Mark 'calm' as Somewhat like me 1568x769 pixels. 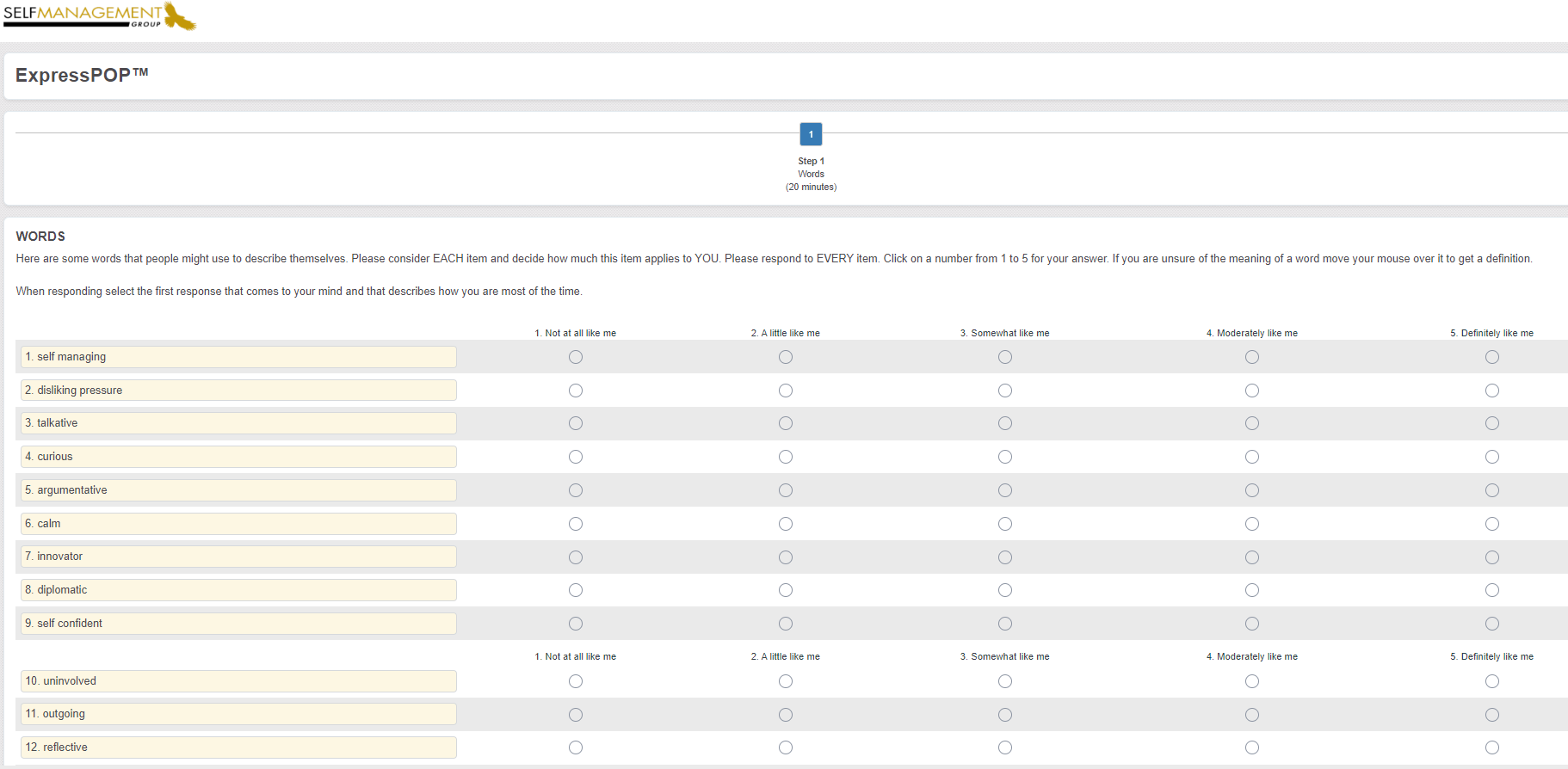pos(1005,524)
